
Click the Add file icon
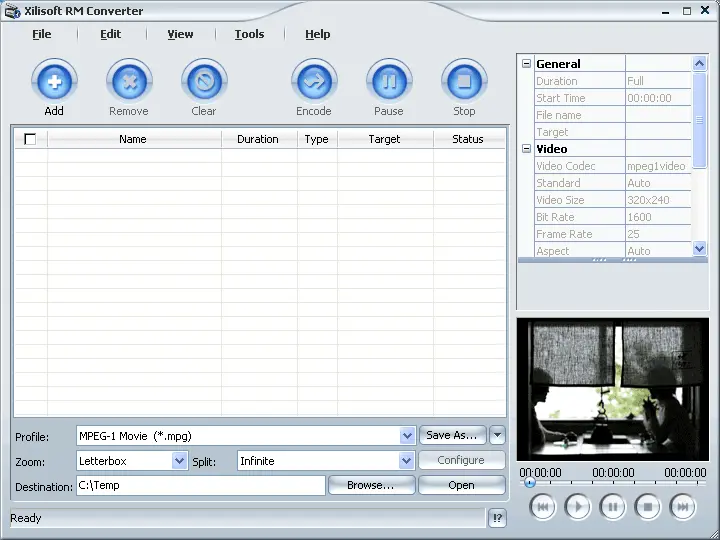(x=54, y=80)
